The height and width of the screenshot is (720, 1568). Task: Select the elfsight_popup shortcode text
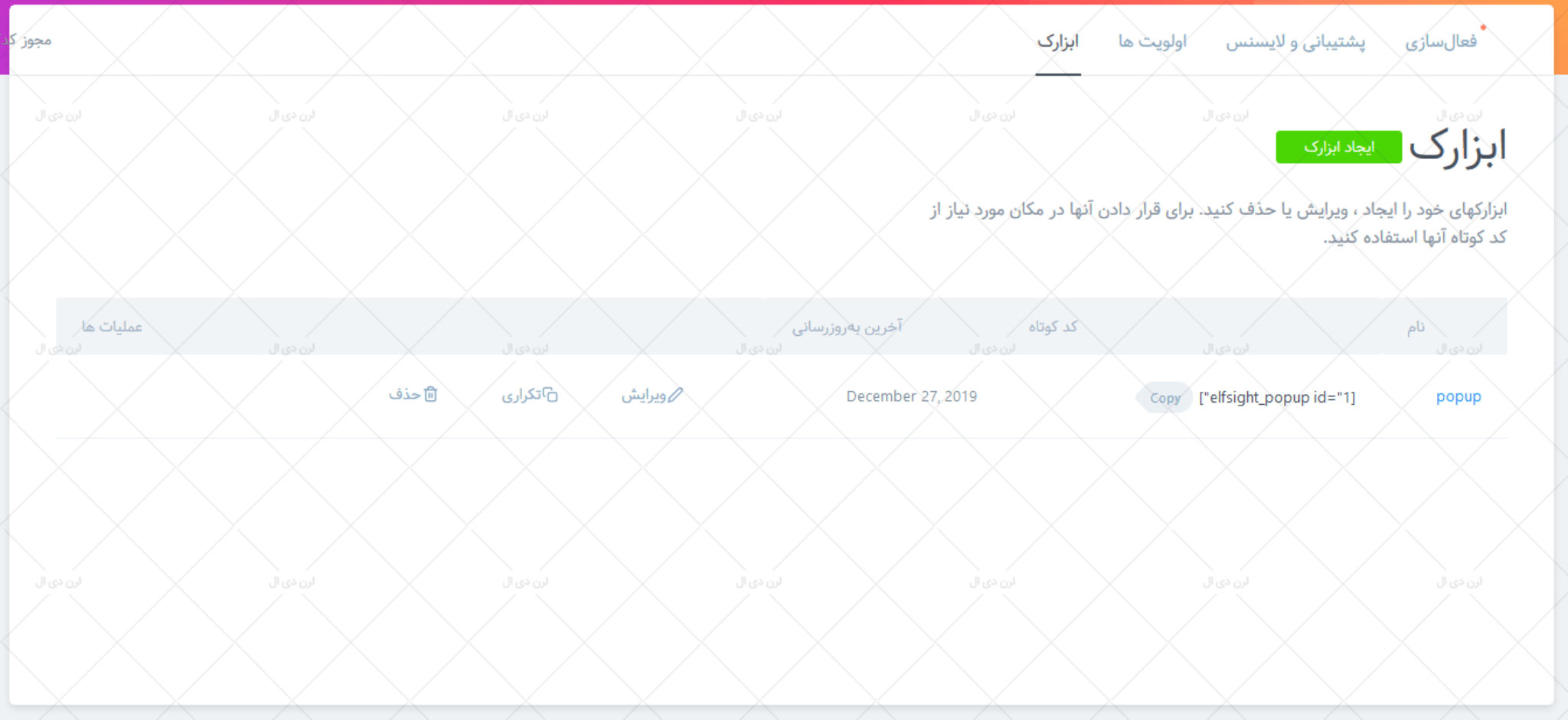click(1277, 397)
